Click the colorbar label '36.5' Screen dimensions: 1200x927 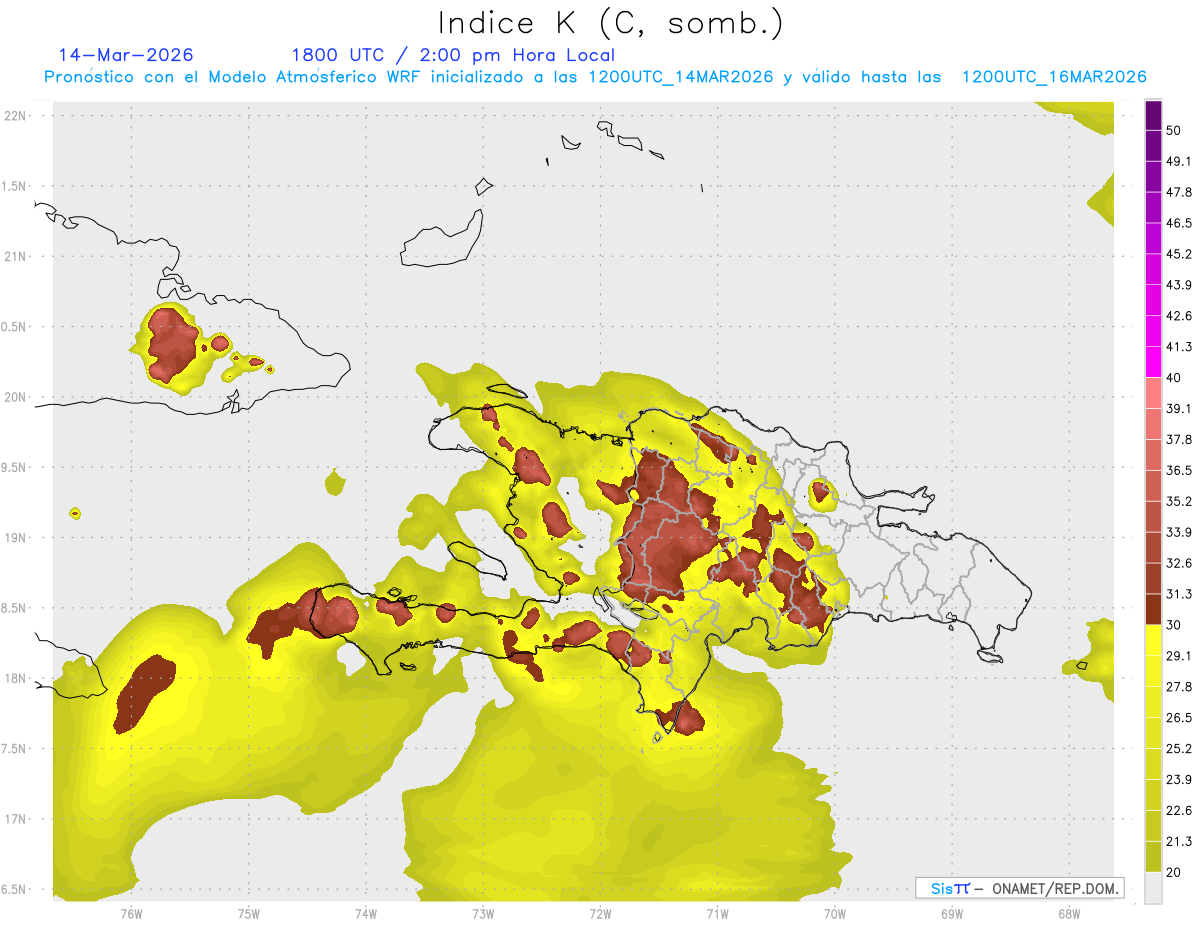[x=1179, y=470]
